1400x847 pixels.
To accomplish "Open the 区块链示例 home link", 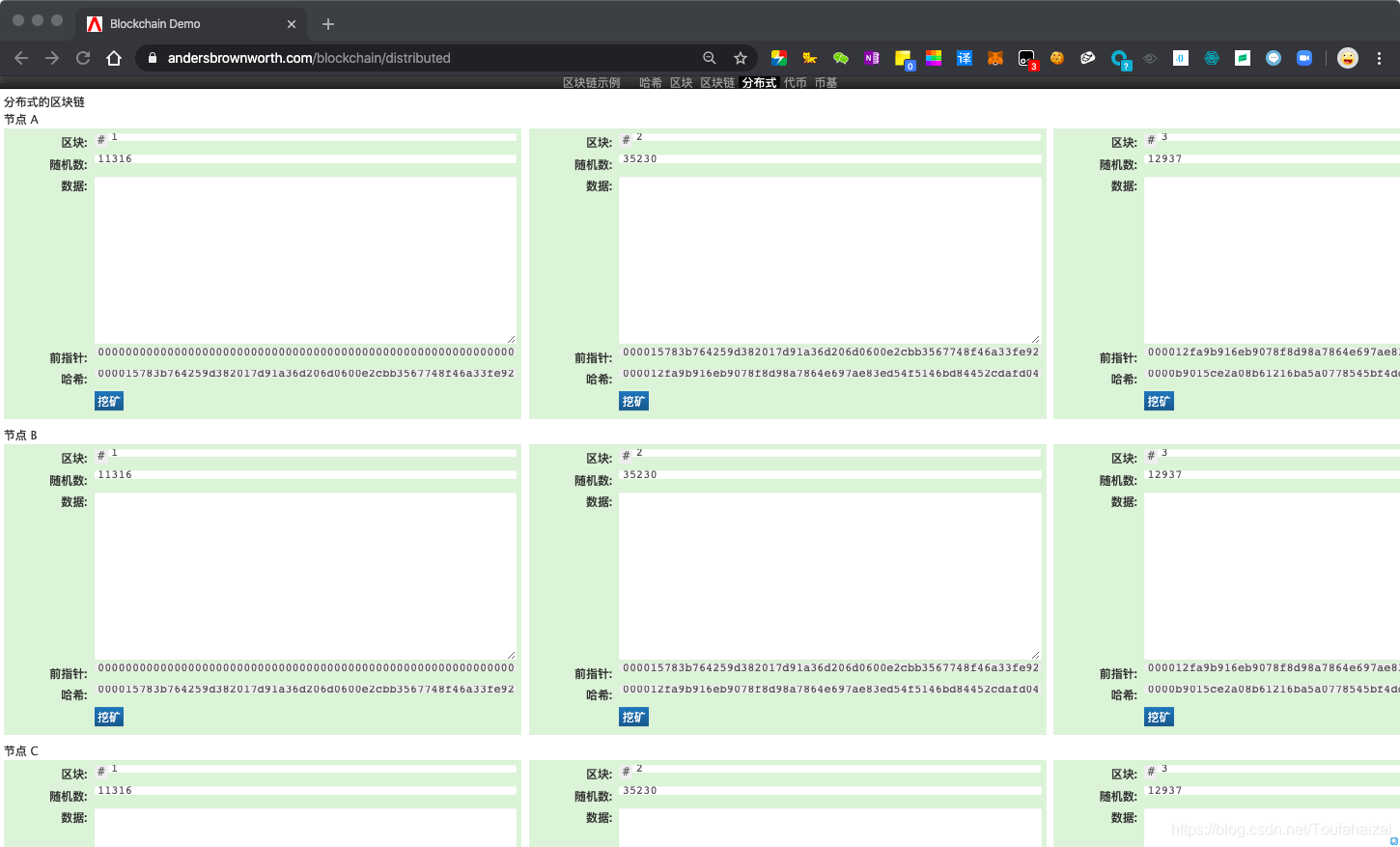I will 592,83.
